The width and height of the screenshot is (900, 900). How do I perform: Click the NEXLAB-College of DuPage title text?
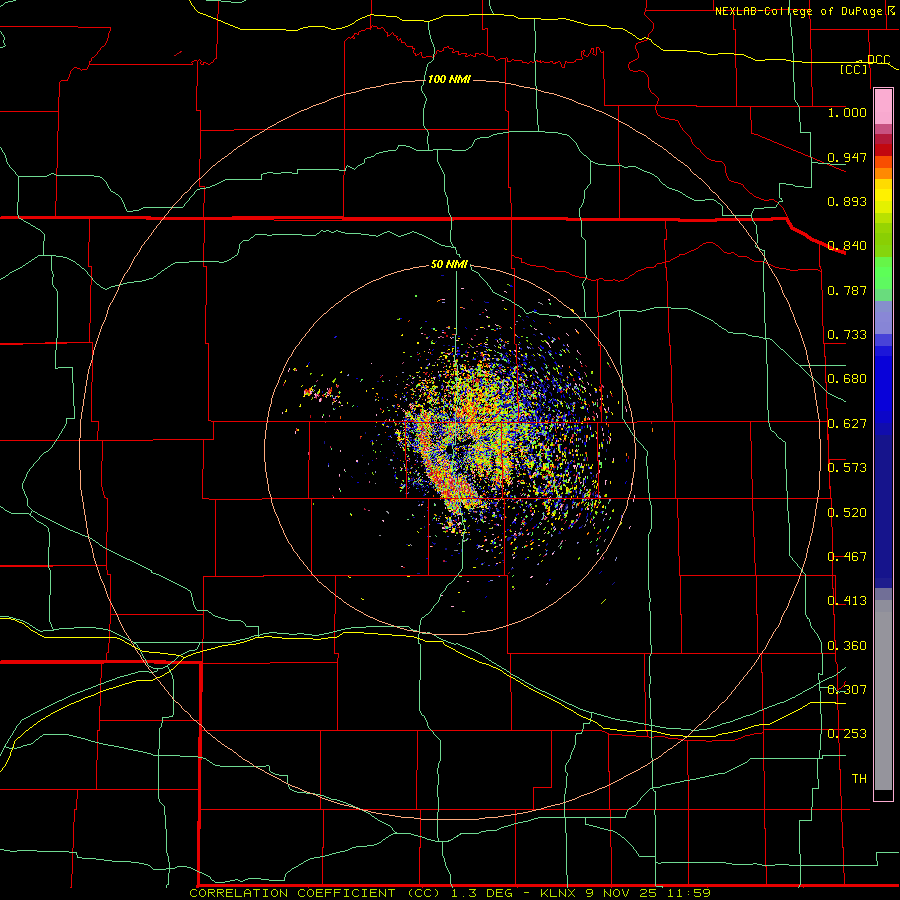pyautogui.click(x=798, y=11)
